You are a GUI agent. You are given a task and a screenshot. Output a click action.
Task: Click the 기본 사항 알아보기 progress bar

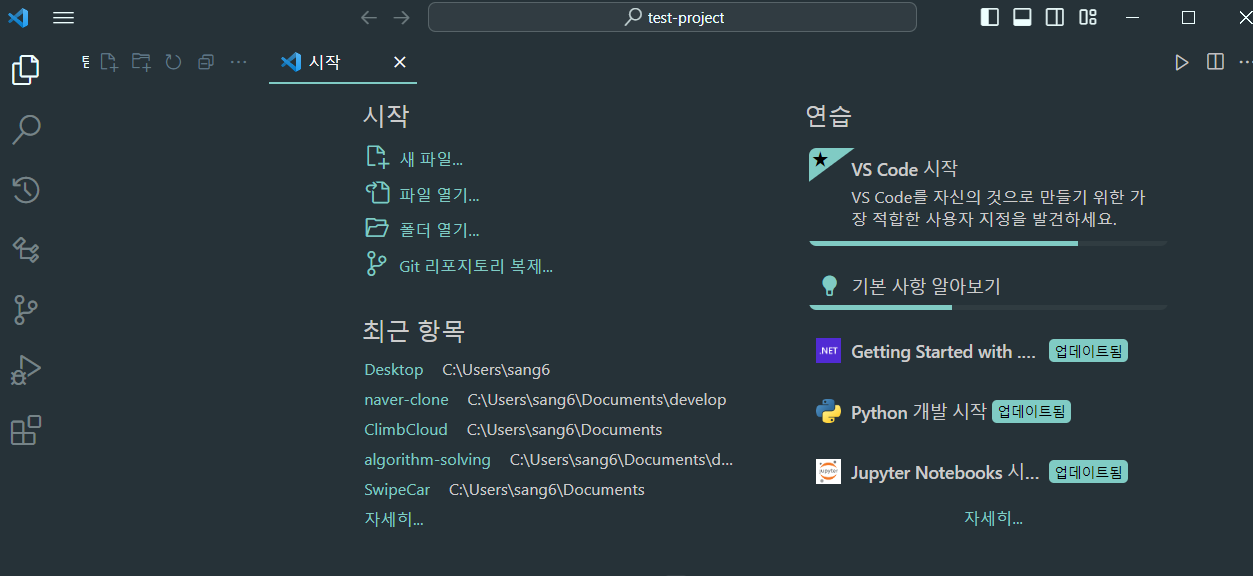point(988,307)
